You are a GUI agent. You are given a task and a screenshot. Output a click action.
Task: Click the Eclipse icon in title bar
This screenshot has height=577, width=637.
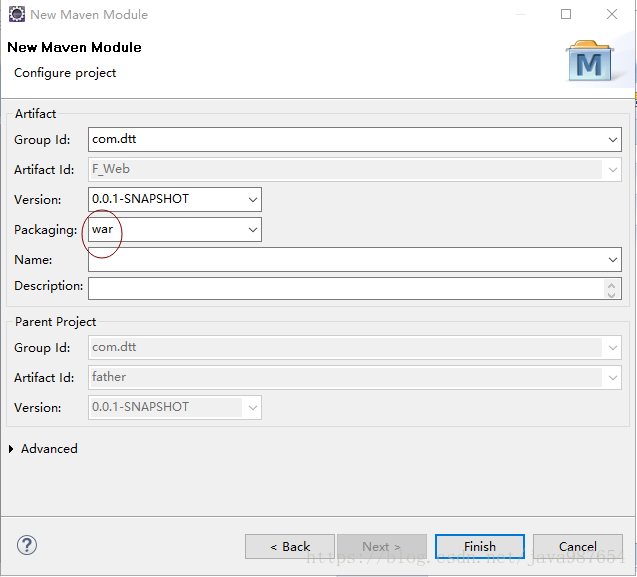[17, 14]
